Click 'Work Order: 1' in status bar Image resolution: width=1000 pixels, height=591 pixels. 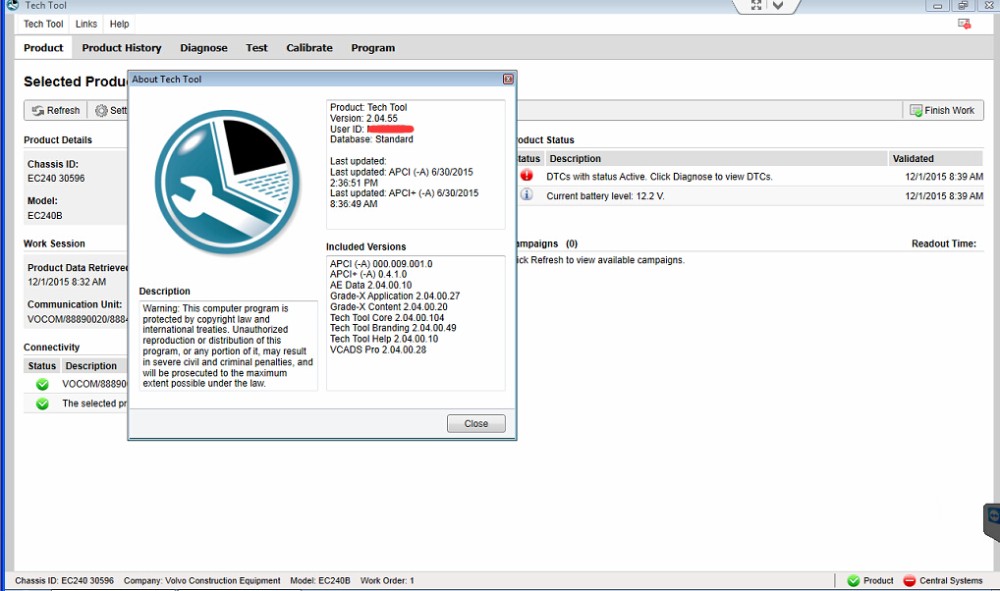point(387,581)
